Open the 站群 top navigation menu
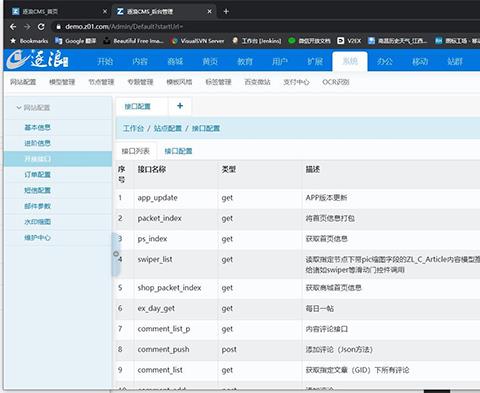The image size is (480, 393). click(x=455, y=61)
